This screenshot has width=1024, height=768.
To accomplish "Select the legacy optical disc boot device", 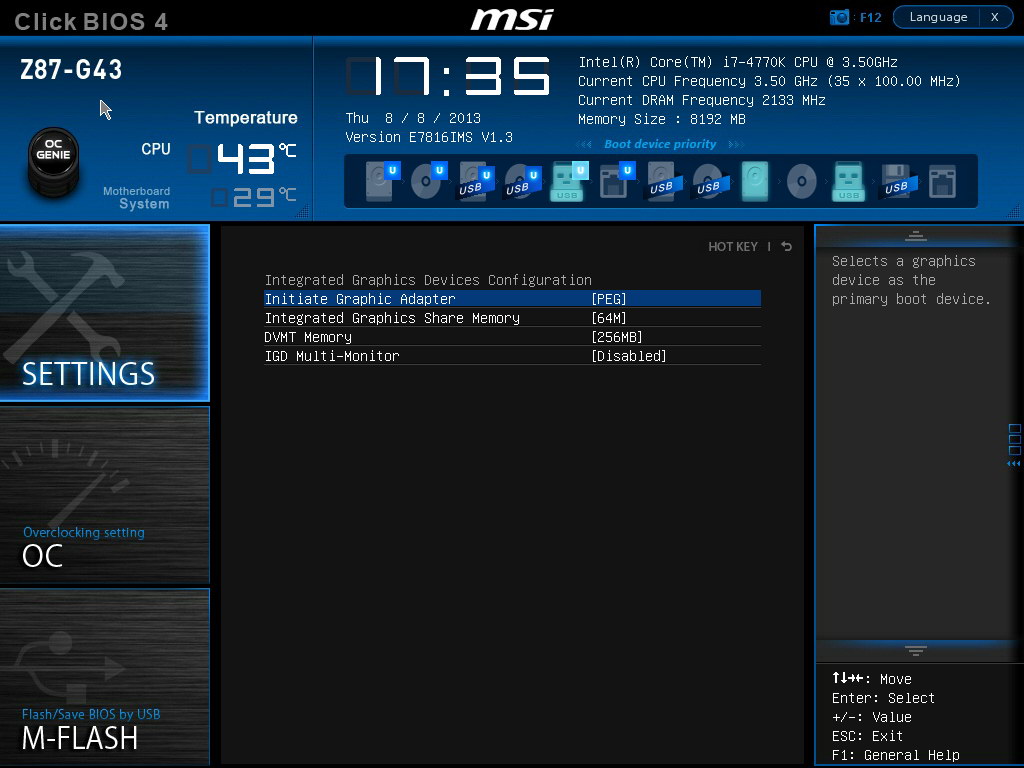I will (801, 181).
